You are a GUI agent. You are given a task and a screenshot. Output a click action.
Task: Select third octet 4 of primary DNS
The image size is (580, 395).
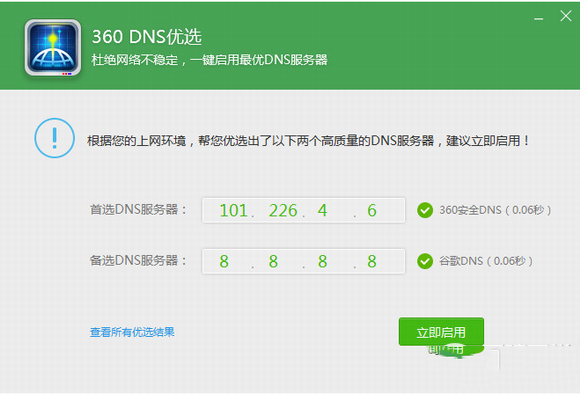323,210
